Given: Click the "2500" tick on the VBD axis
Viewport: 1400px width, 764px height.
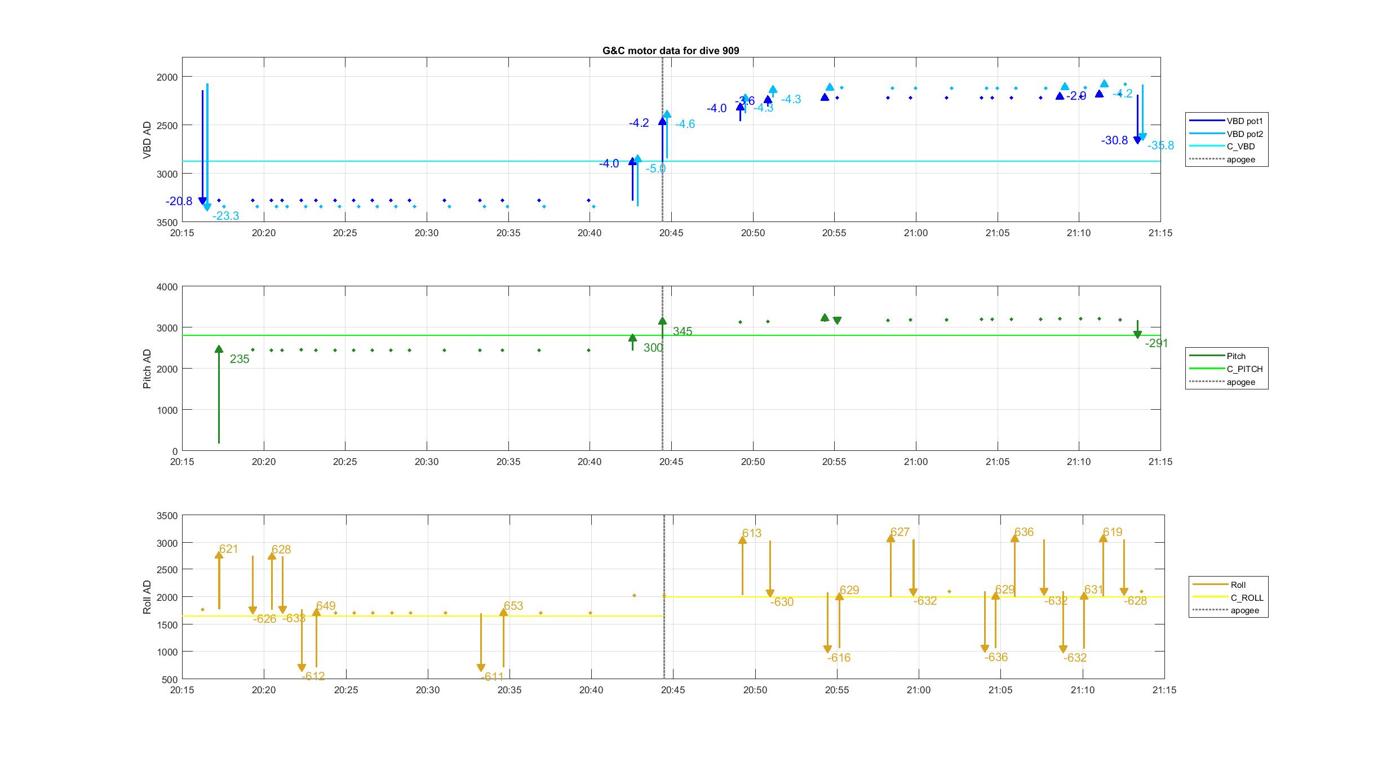Looking at the screenshot, I should point(167,126).
